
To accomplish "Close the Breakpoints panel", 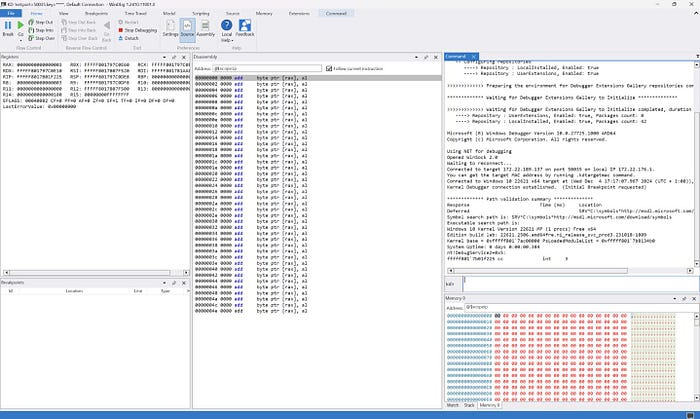I will (184, 283).
